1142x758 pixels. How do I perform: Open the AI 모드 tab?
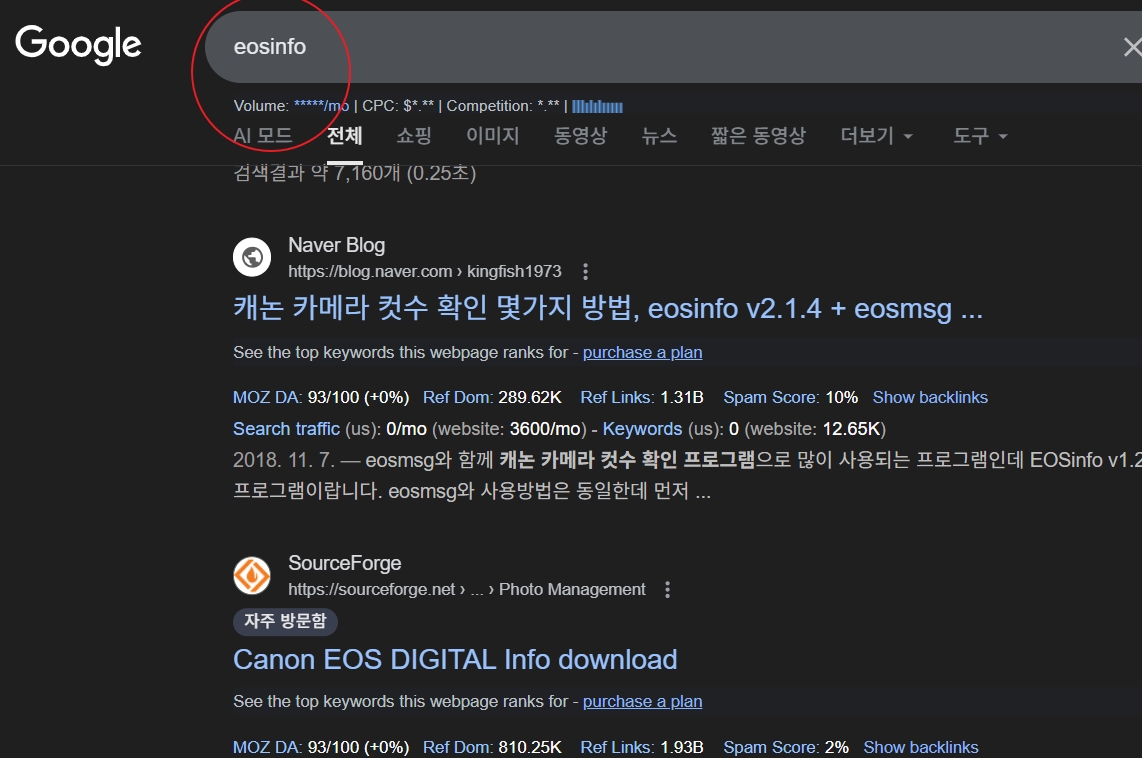coord(262,135)
